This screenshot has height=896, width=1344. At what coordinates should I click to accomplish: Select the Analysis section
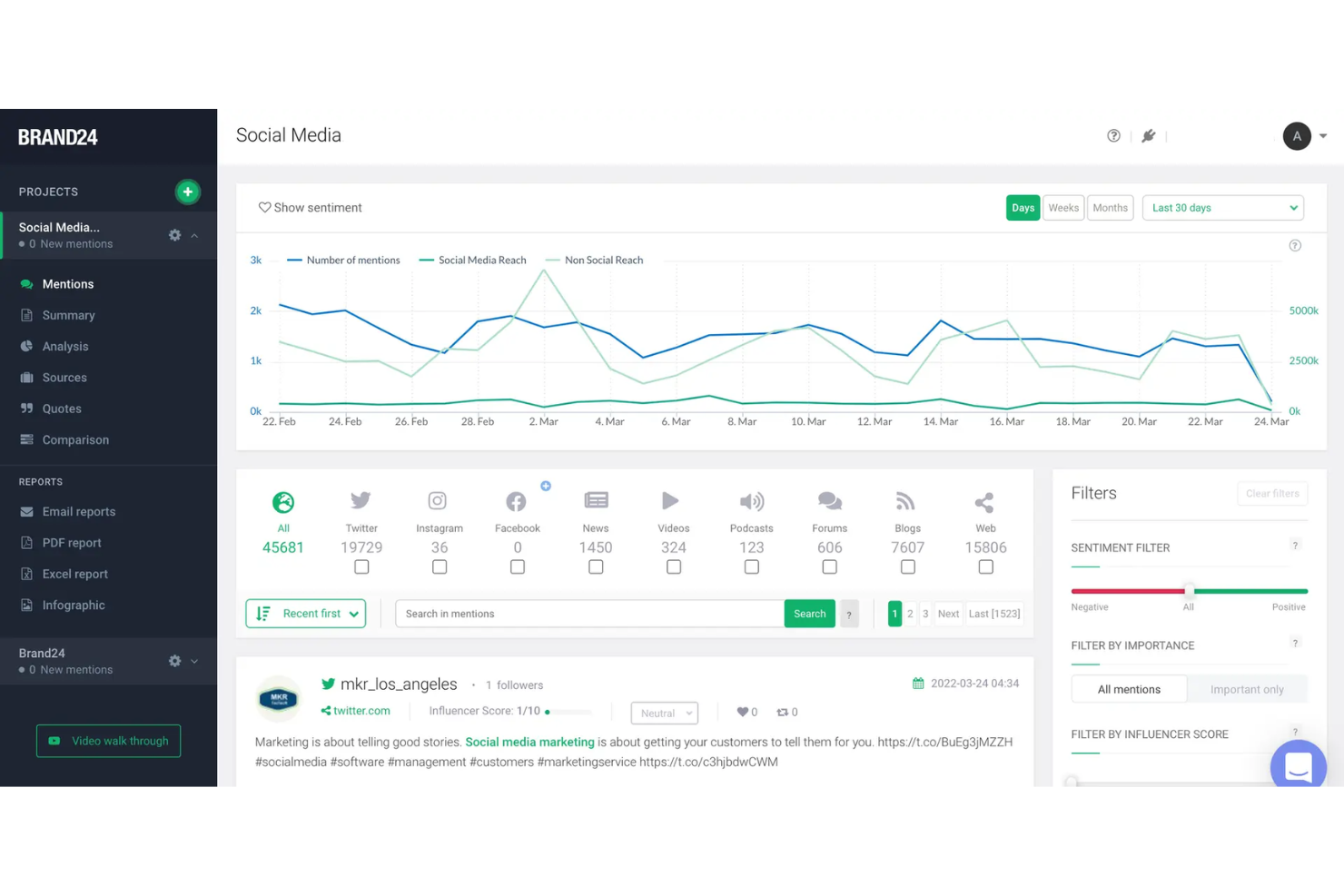point(64,346)
